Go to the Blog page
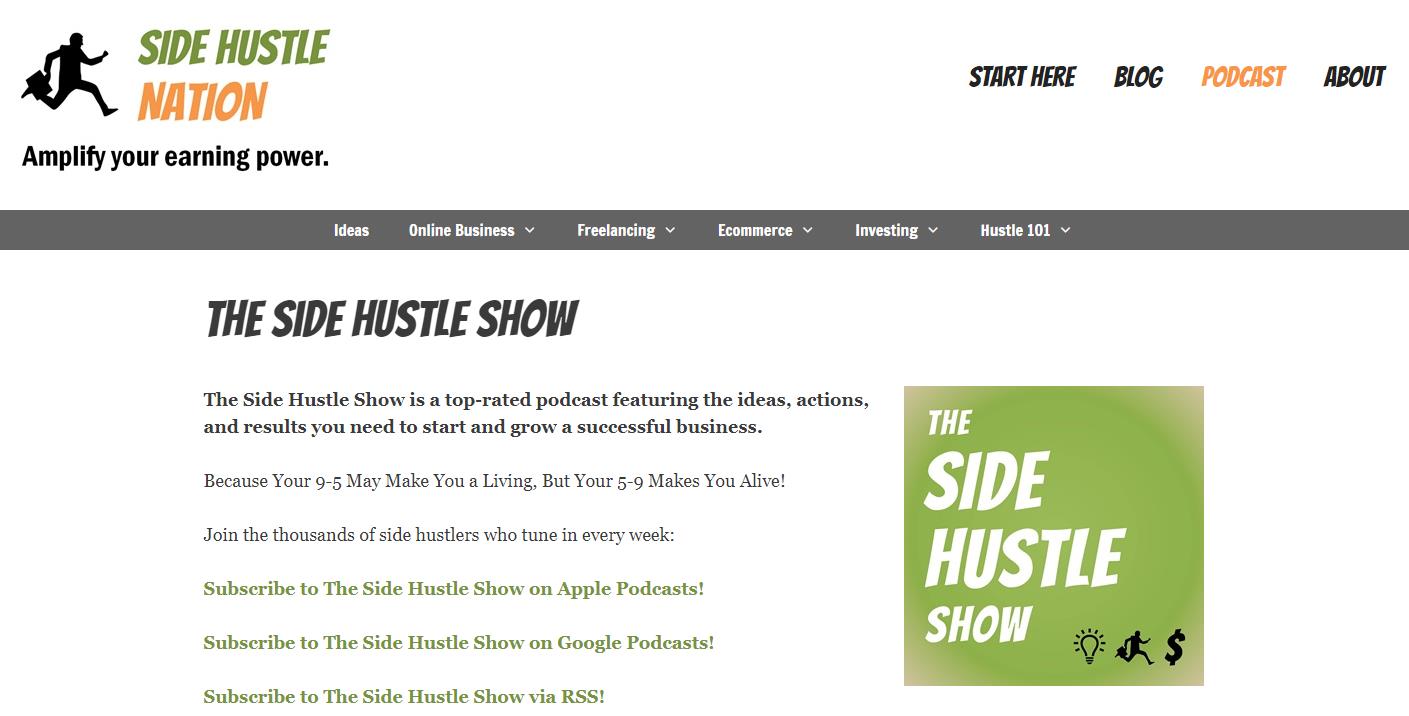Screen dimensions: 1409x716 click(1138, 77)
